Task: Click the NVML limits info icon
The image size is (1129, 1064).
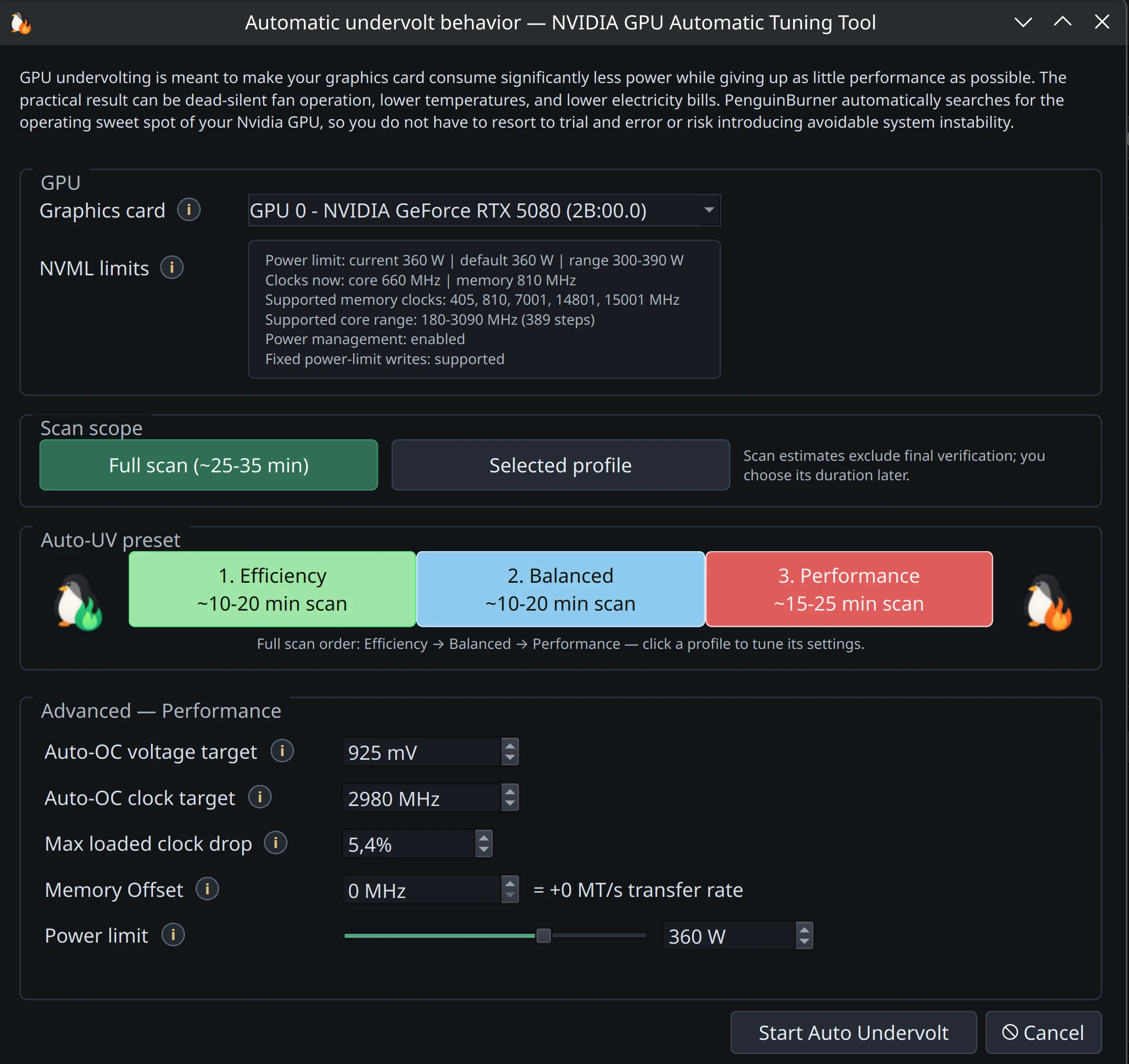Action: pos(172,267)
